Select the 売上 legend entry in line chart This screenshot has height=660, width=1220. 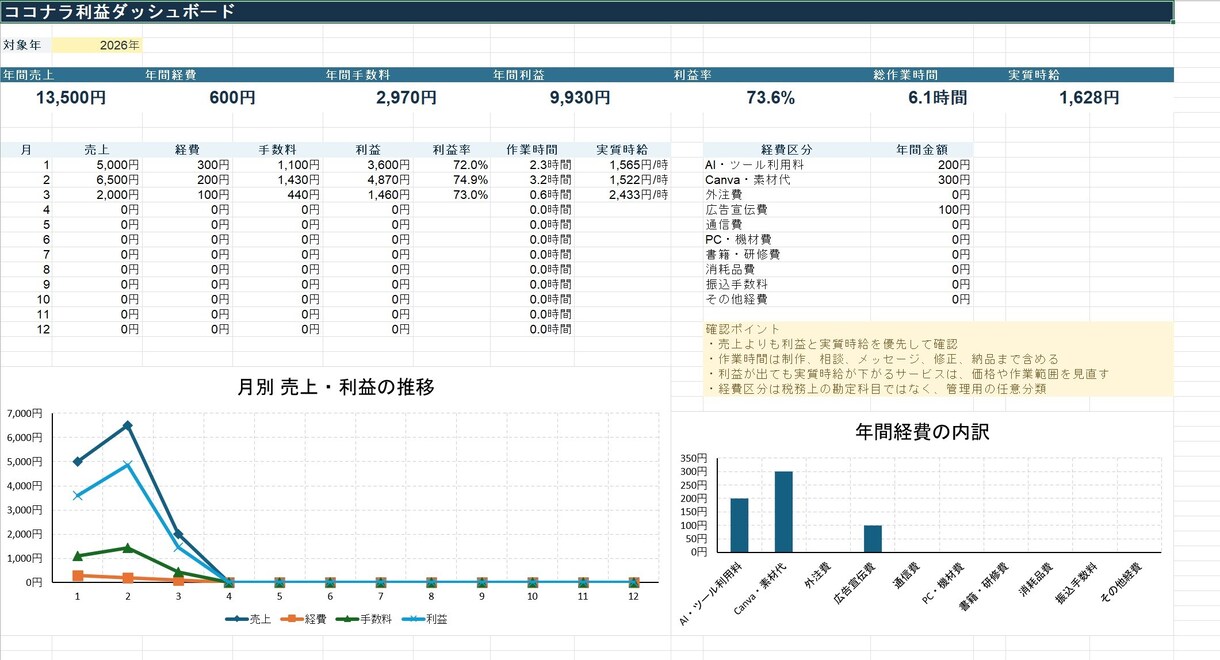pos(249,619)
